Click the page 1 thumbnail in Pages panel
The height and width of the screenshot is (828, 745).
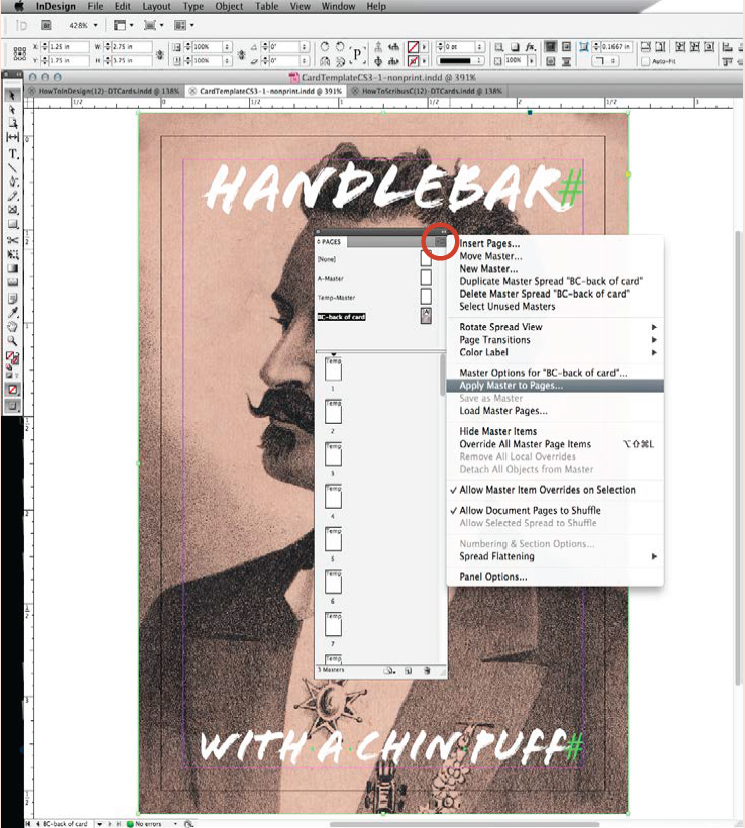(333, 372)
